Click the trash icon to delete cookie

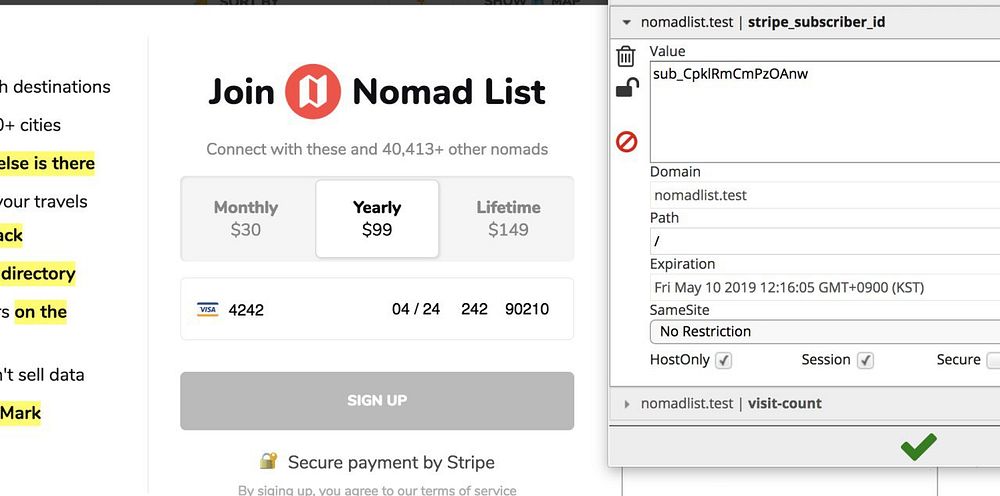[626, 56]
